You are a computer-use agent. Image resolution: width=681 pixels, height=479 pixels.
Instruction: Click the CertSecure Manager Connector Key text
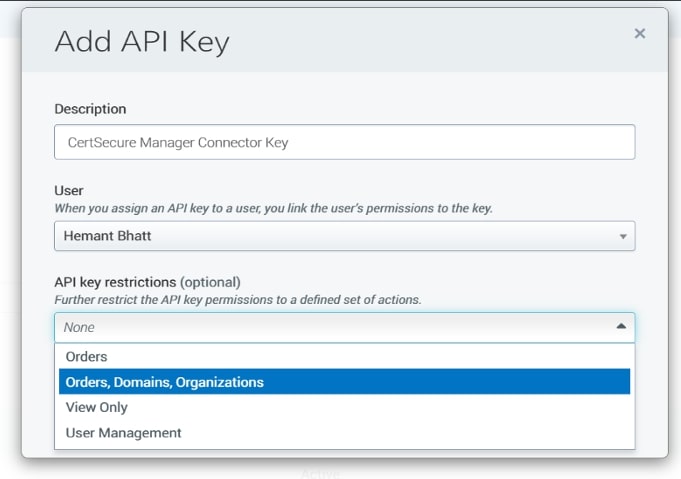tap(178, 142)
